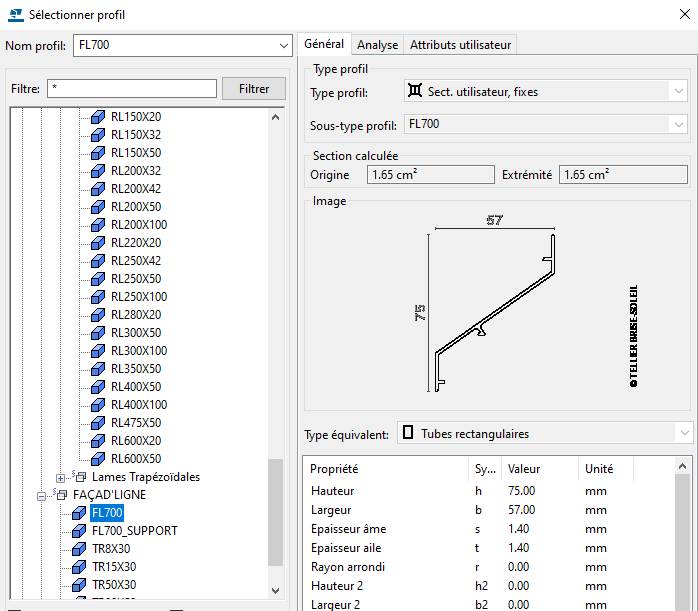Click into the Filtre text field
Screen dimensions: 698x611
tap(131, 89)
